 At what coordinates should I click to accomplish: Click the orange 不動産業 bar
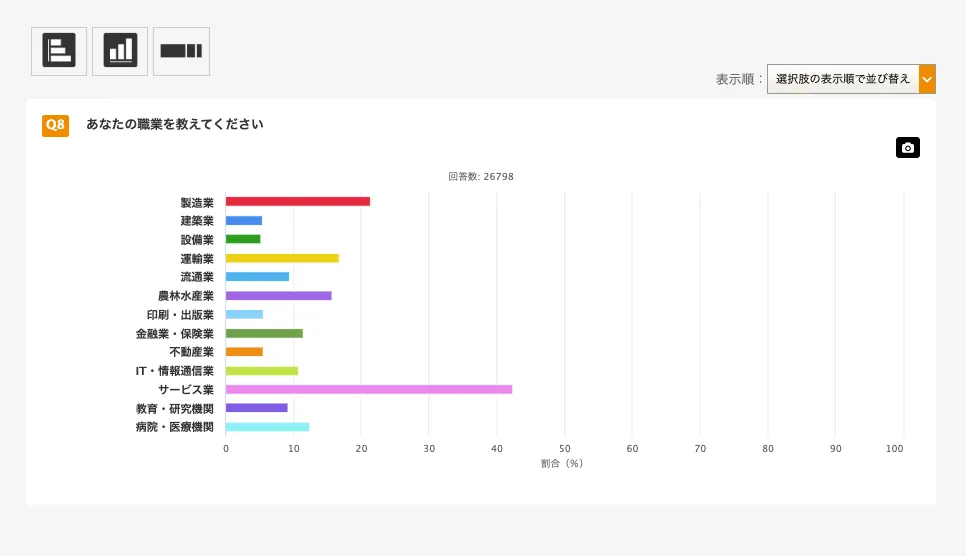[x=244, y=352]
